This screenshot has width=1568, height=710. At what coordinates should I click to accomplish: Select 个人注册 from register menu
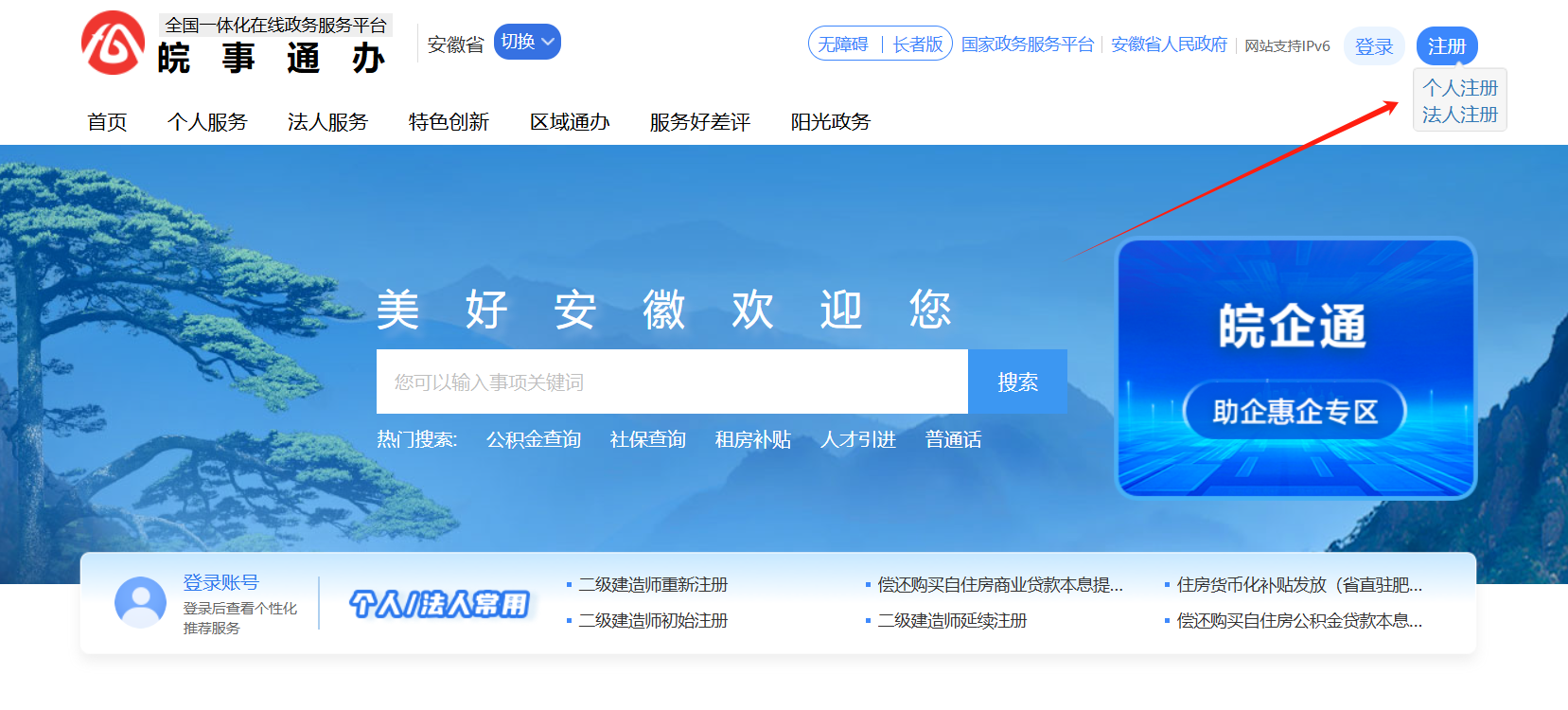pos(1459,88)
